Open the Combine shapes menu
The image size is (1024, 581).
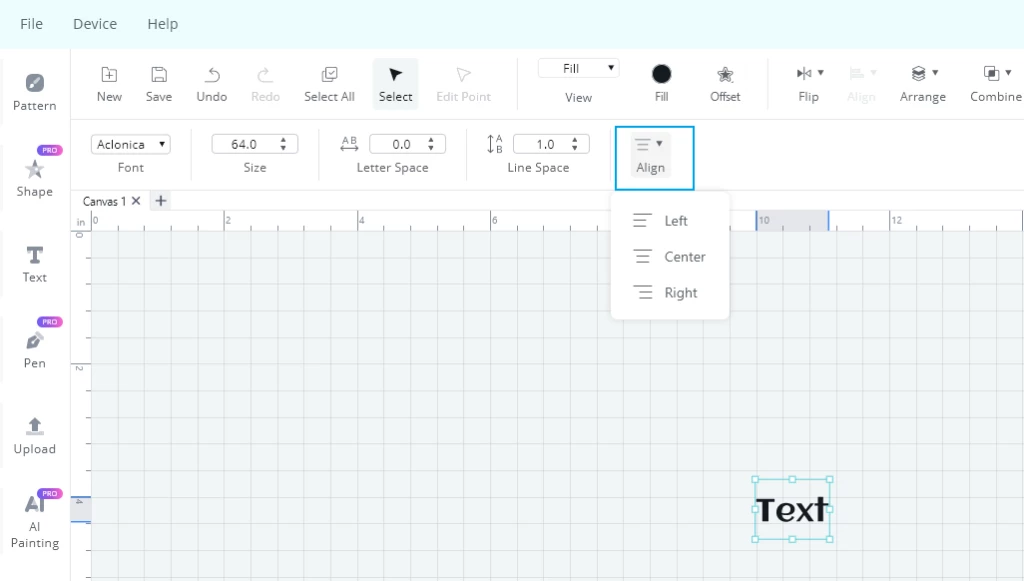click(996, 84)
